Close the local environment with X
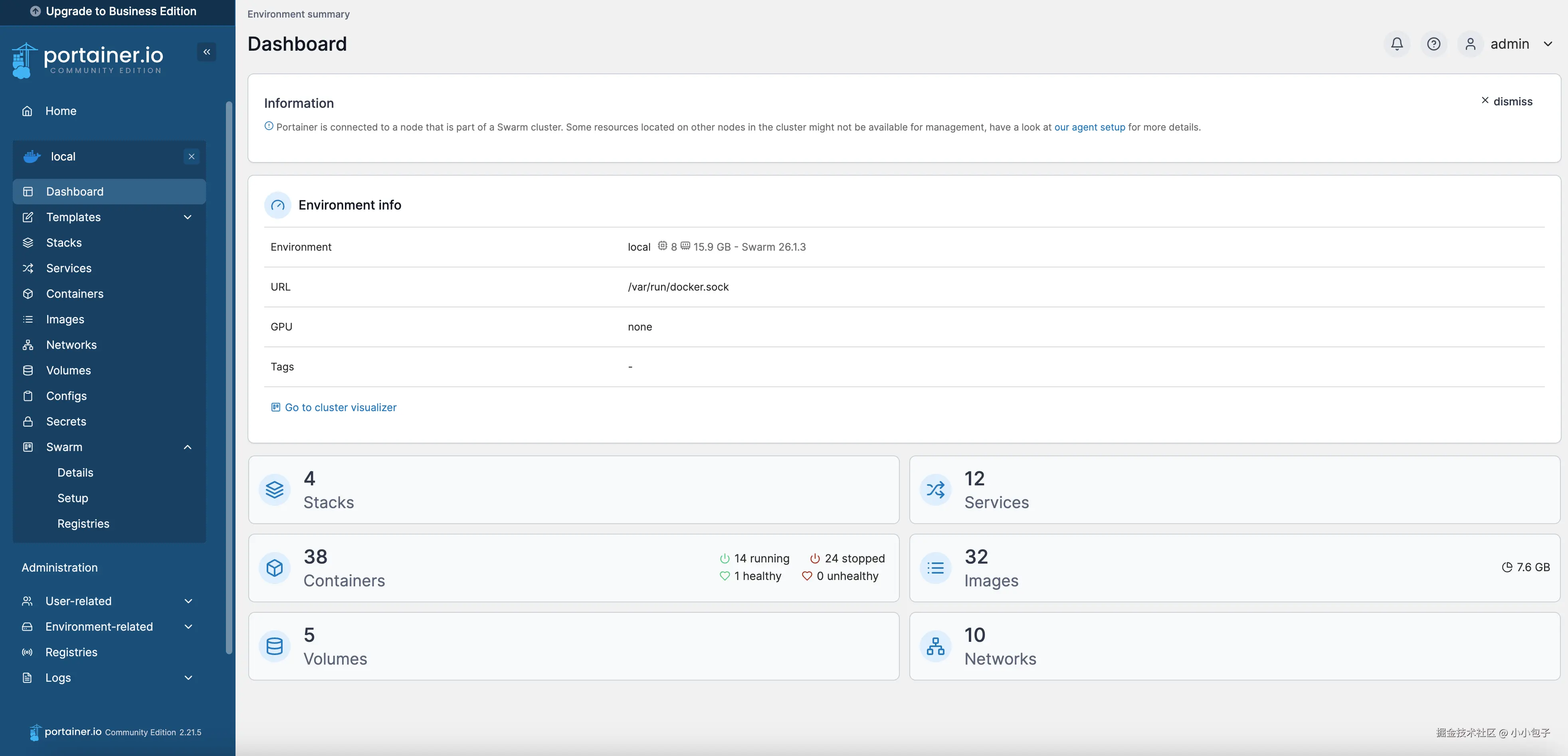The image size is (1568, 756). (x=191, y=156)
